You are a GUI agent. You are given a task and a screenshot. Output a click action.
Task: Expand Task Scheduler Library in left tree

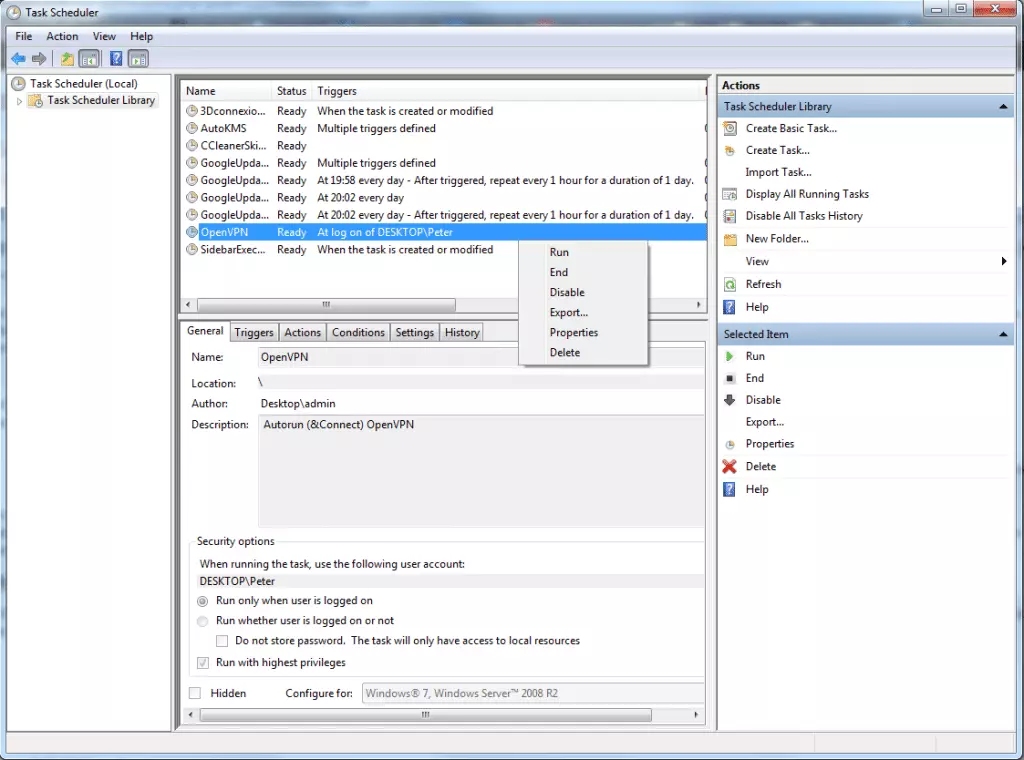point(18,100)
